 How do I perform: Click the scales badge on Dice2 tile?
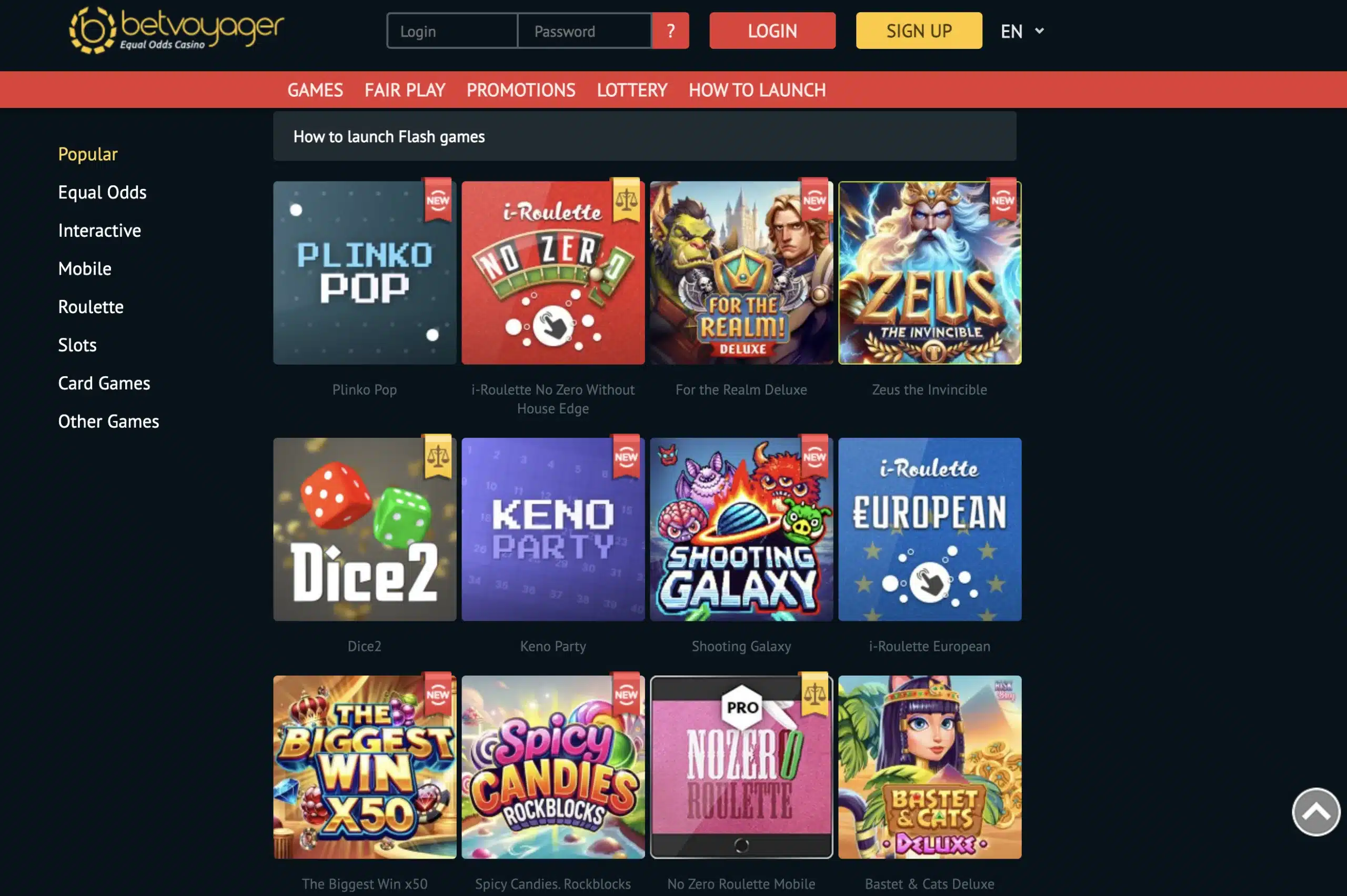pos(438,456)
